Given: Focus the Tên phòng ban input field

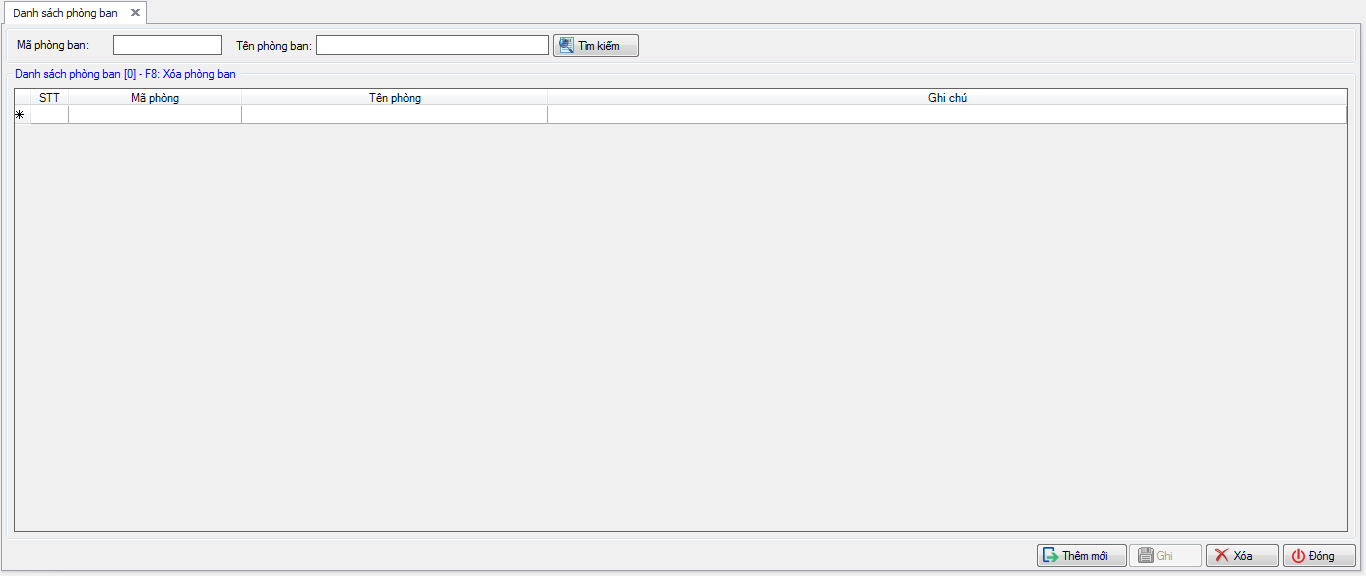Looking at the screenshot, I should [x=432, y=45].
